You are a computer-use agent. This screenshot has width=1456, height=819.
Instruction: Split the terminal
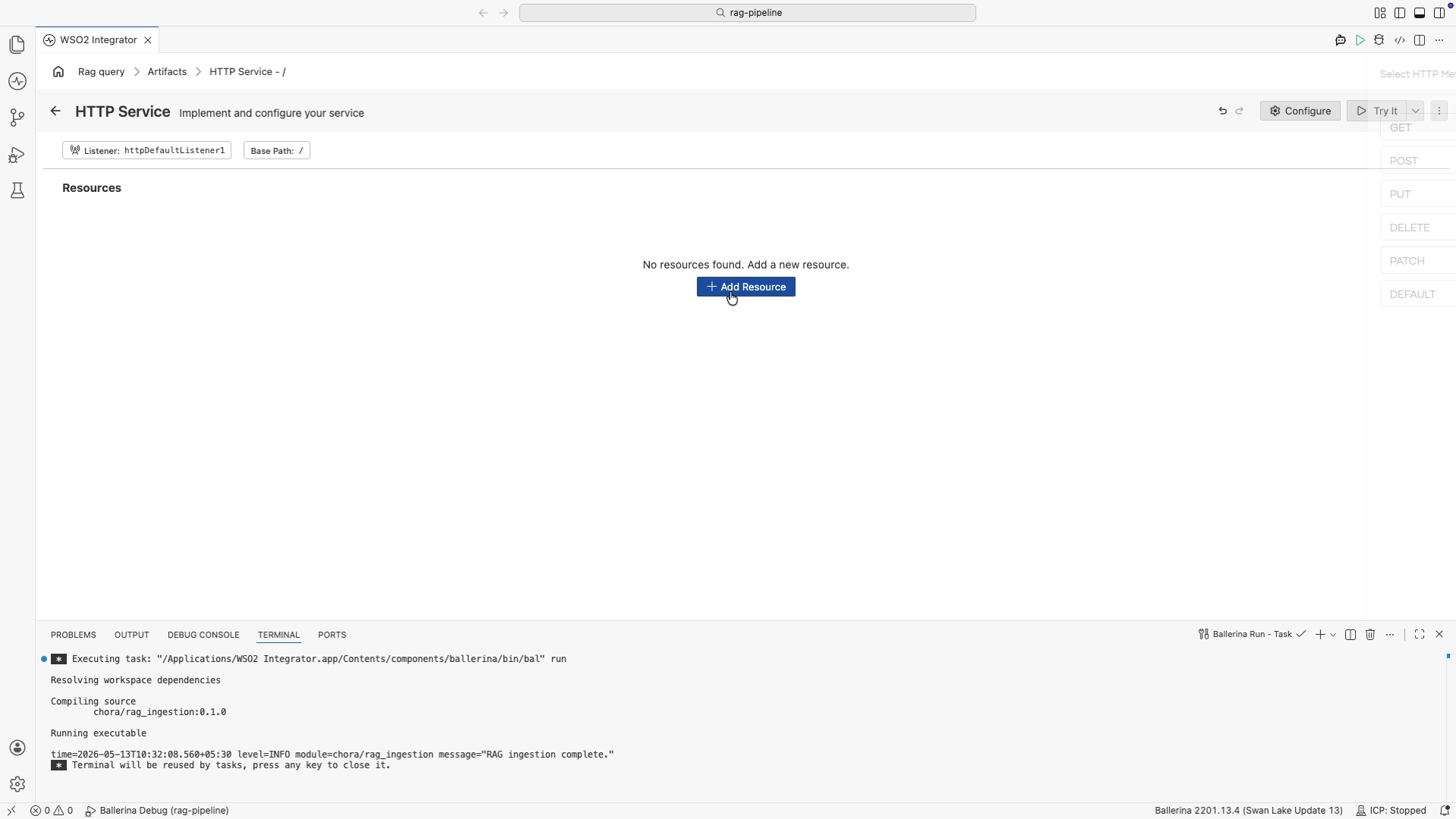1351,635
